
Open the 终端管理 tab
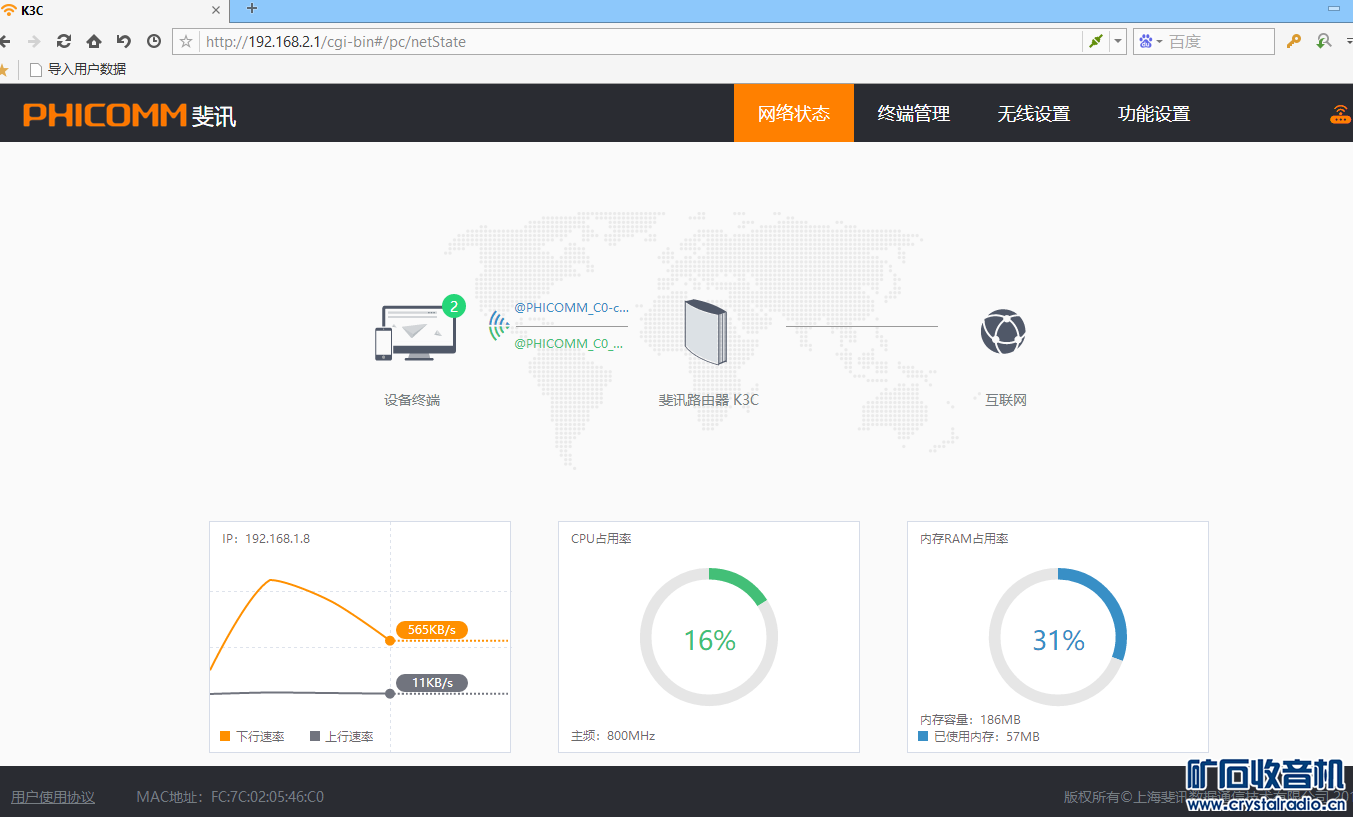click(x=914, y=113)
